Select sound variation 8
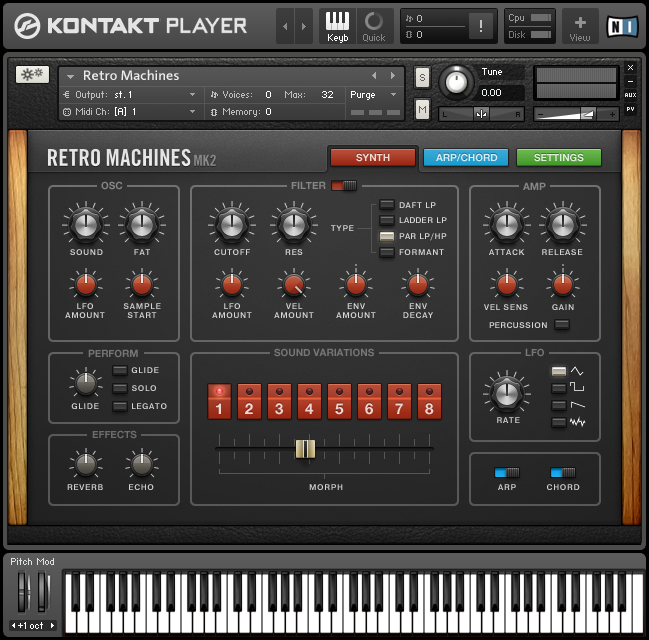The width and height of the screenshot is (649, 640). 429,402
